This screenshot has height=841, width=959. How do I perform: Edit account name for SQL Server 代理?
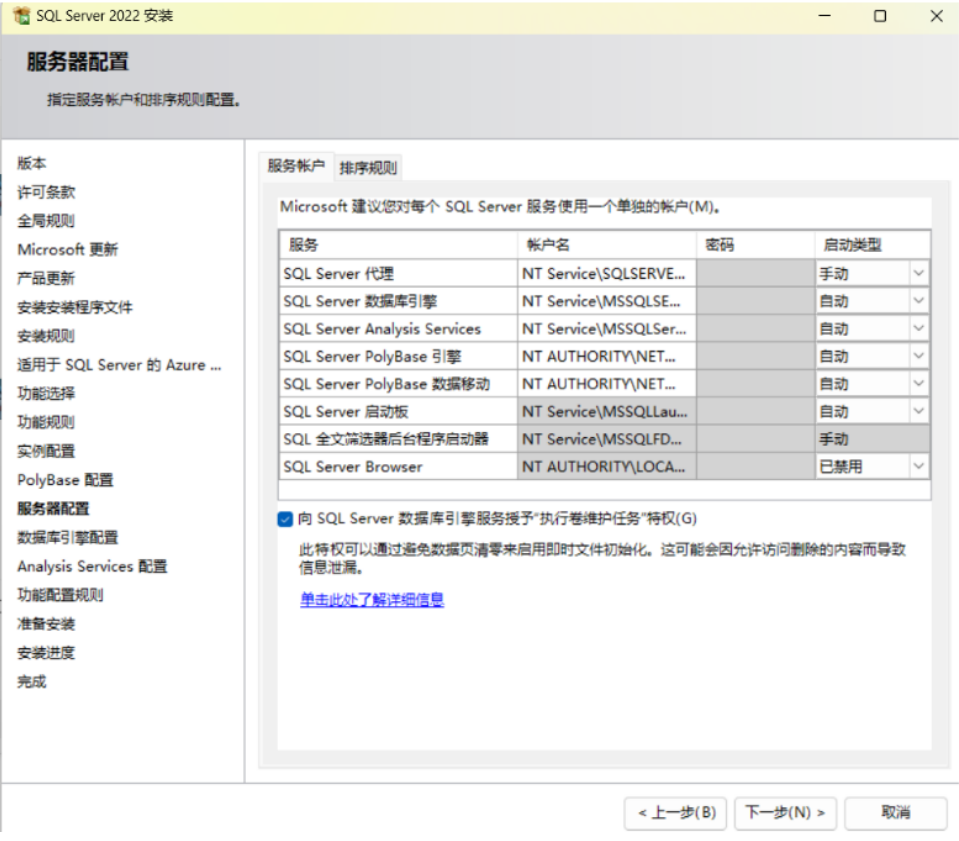[x=607, y=273]
